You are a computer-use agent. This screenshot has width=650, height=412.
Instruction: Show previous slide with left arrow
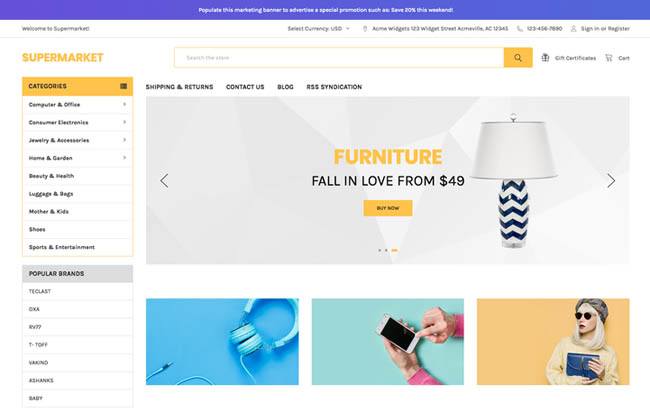coord(164,181)
